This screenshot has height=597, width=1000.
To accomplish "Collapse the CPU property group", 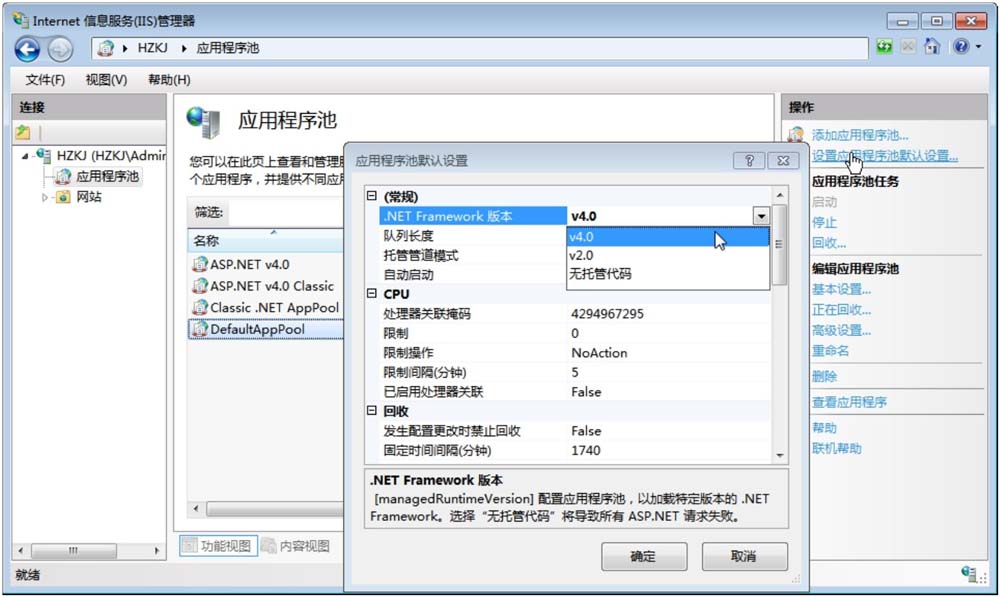I will click(x=372, y=293).
